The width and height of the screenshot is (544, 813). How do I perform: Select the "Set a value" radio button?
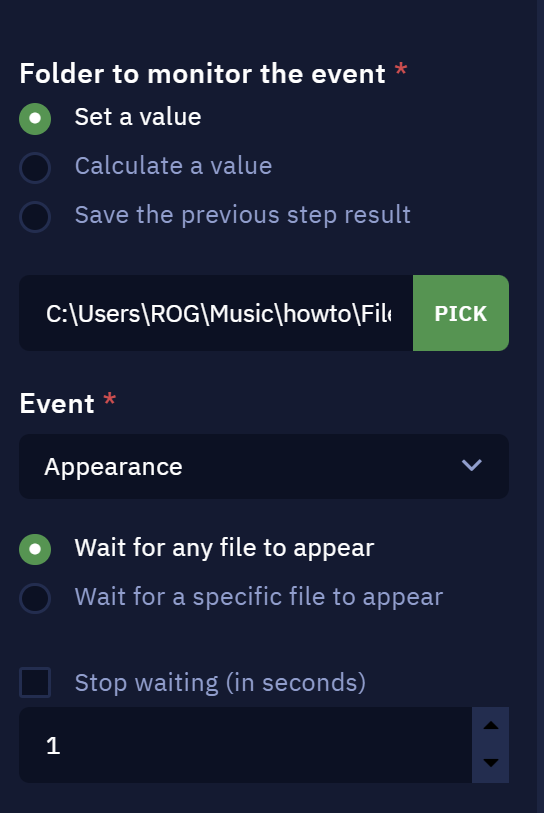point(35,118)
